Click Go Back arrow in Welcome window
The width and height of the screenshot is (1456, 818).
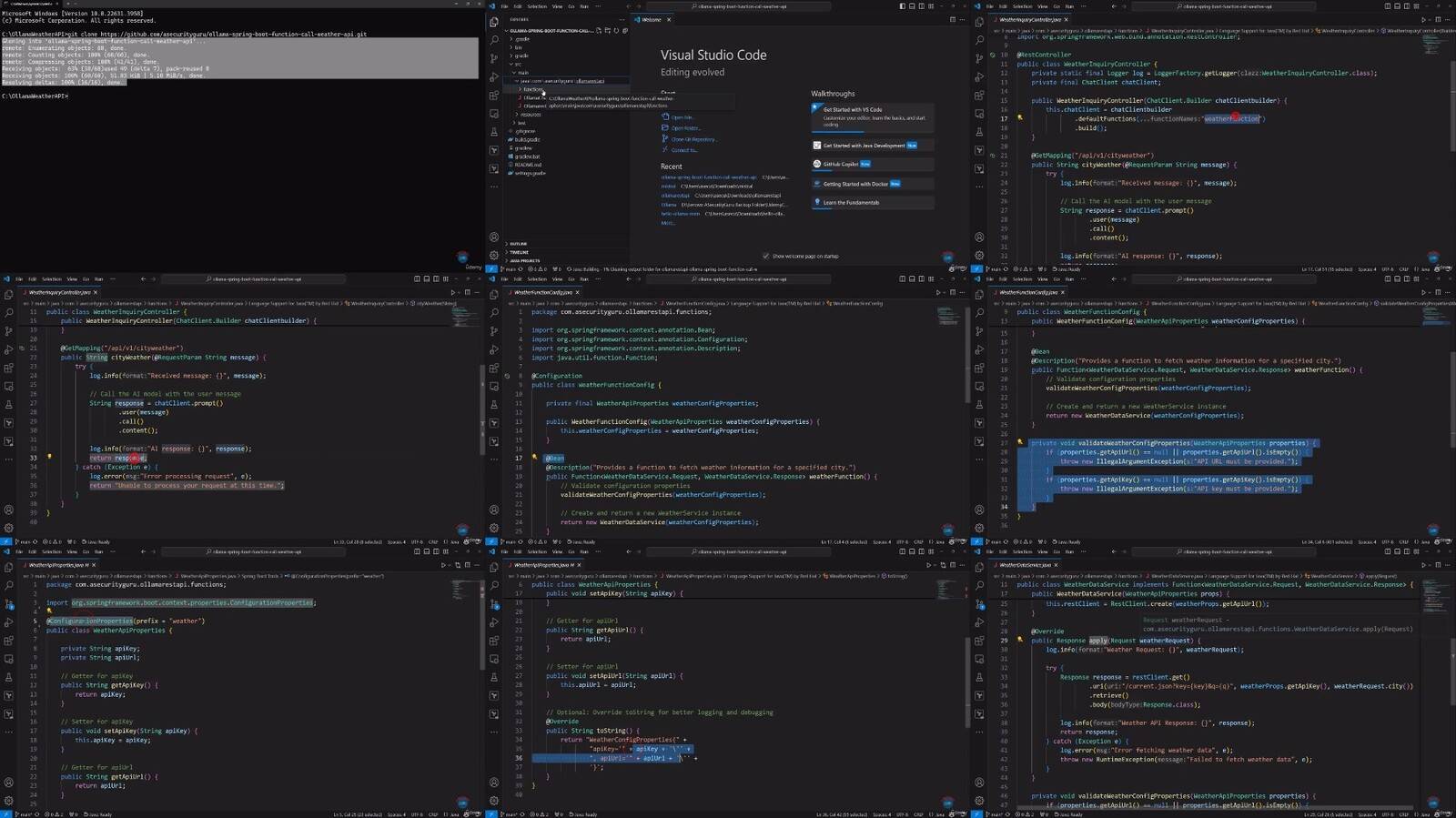pyautogui.click(x=628, y=6)
